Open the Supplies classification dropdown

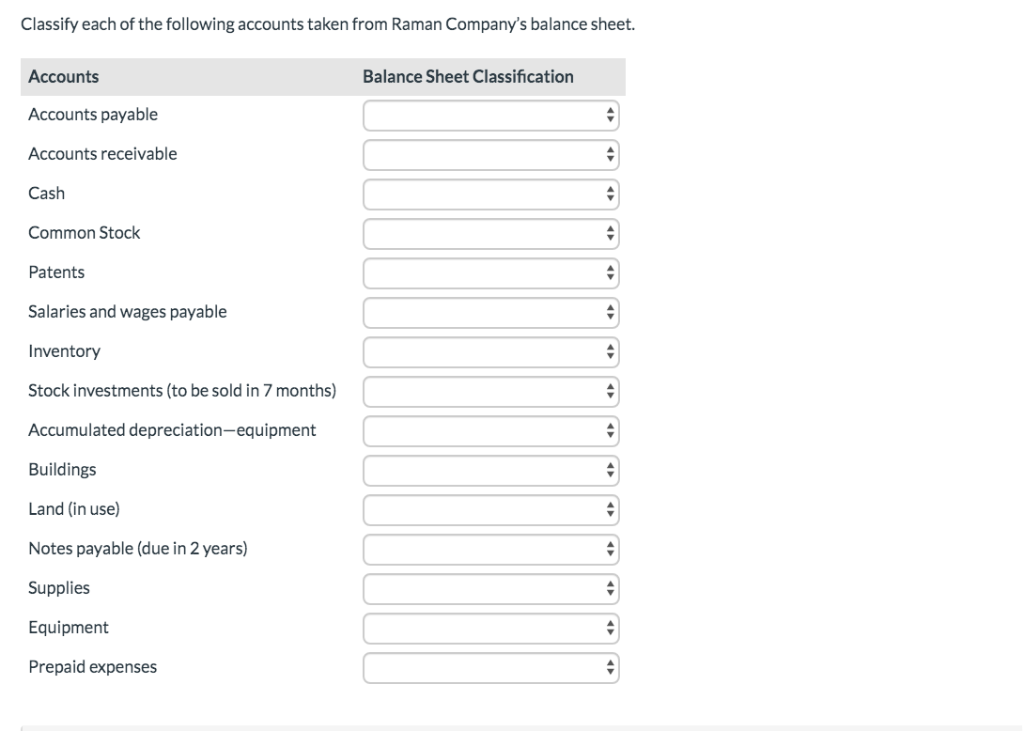tap(490, 588)
